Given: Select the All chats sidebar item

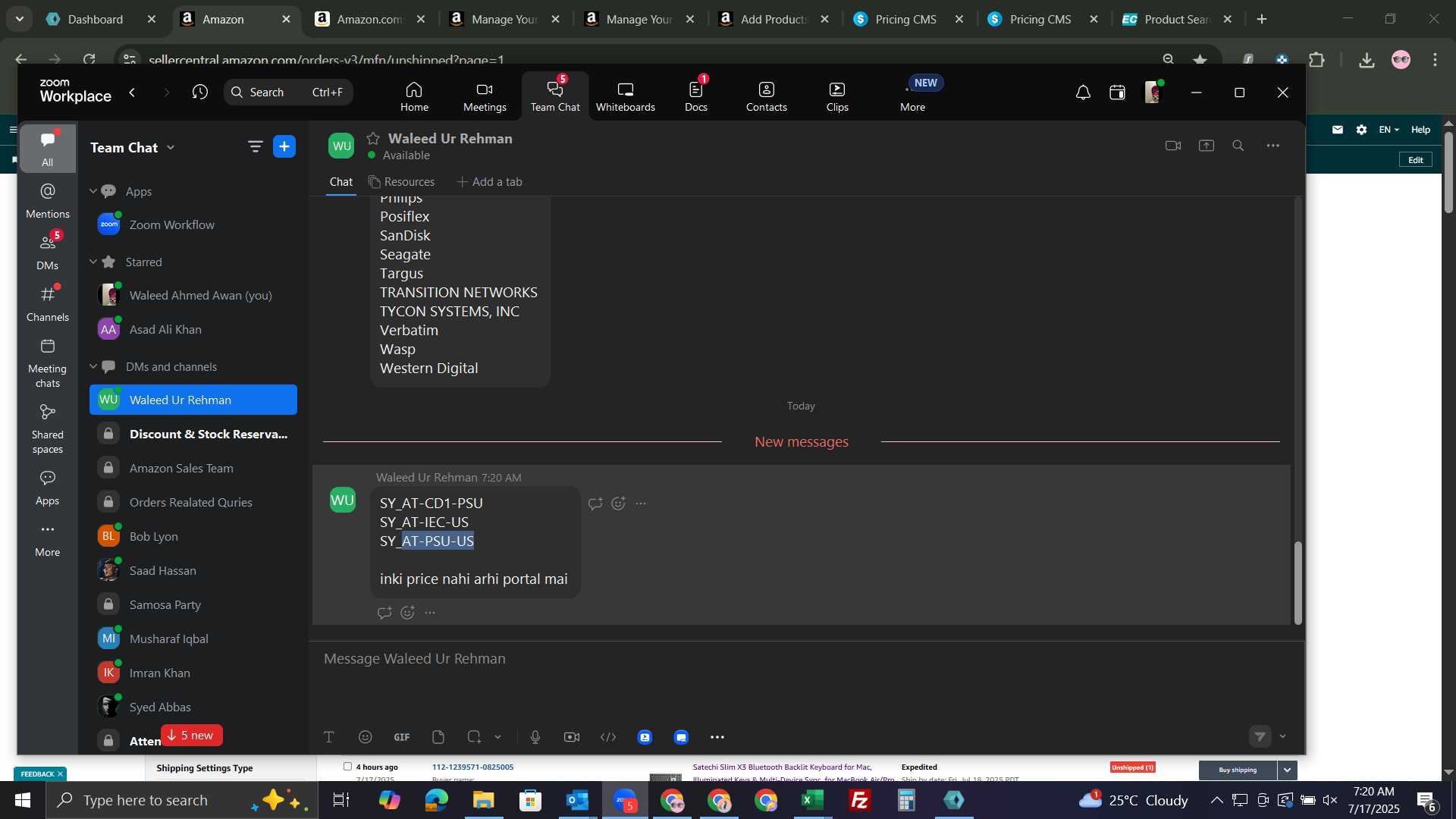Looking at the screenshot, I should pyautogui.click(x=47, y=149).
